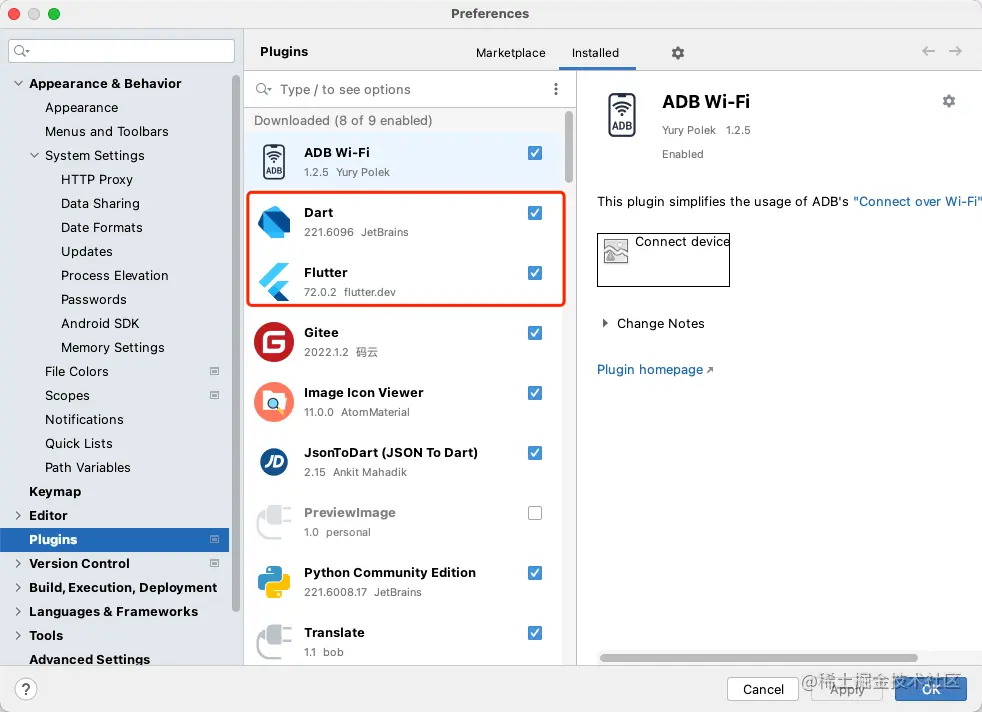
Task: Click the plugin list vertical scrollbar
Action: tap(569, 147)
